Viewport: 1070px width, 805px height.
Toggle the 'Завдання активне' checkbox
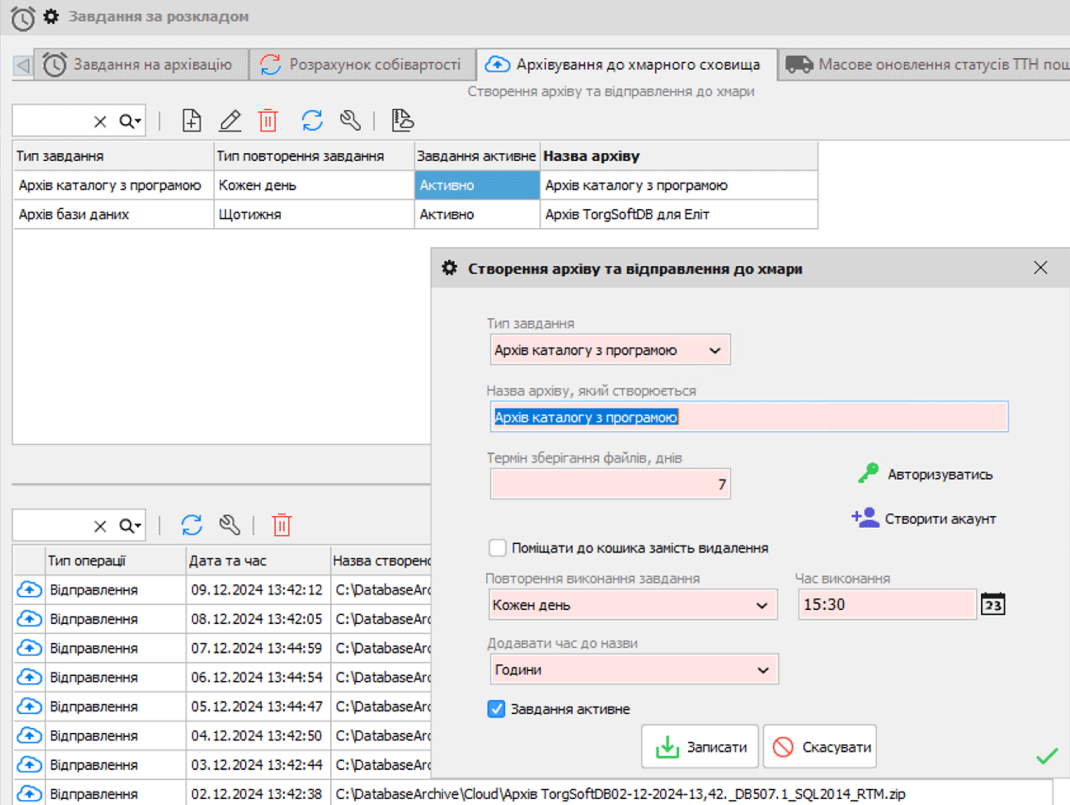point(496,709)
